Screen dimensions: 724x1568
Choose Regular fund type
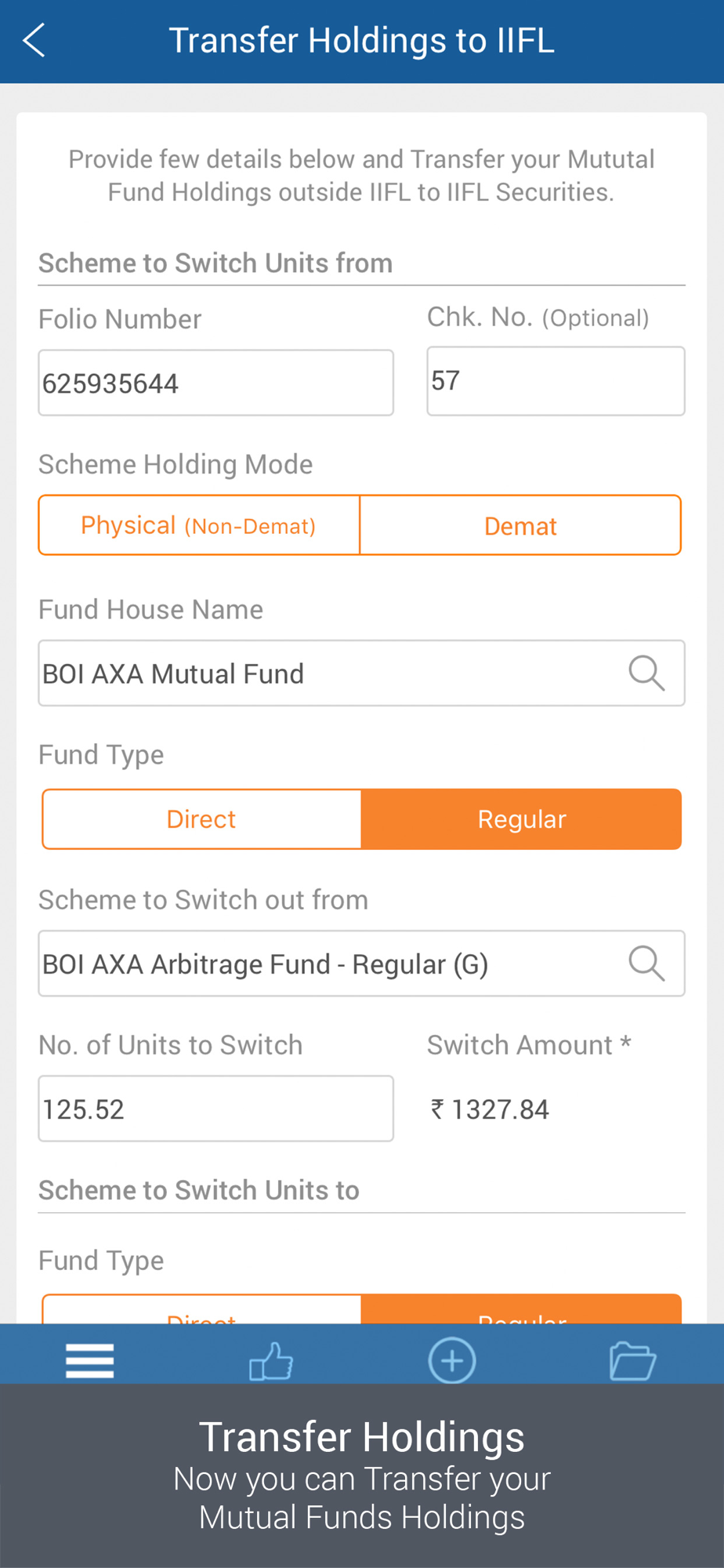522,819
